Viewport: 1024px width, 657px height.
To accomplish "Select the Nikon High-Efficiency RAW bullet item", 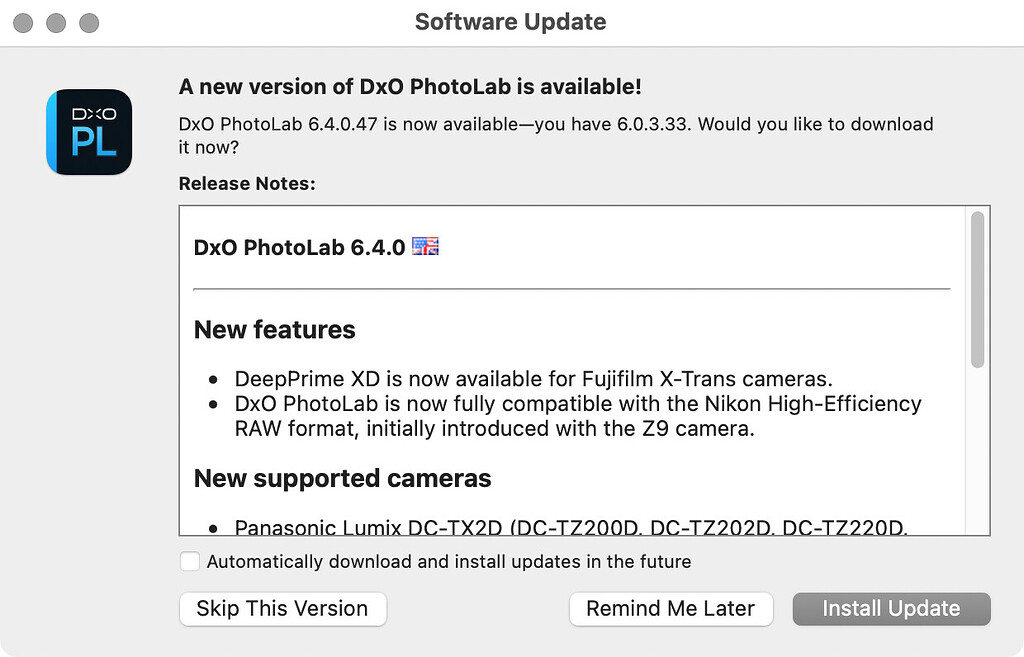I will pos(576,404).
